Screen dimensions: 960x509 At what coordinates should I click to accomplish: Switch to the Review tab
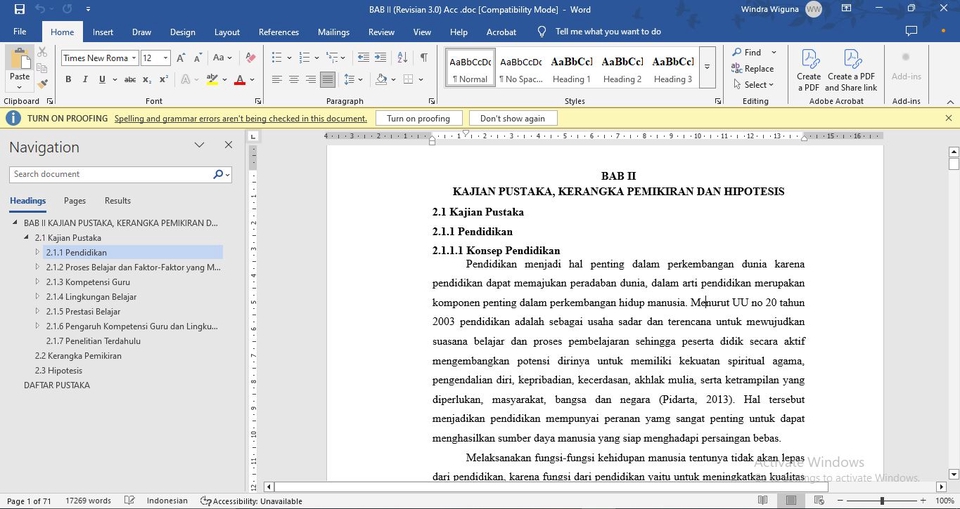pyautogui.click(x=381, y=32)
